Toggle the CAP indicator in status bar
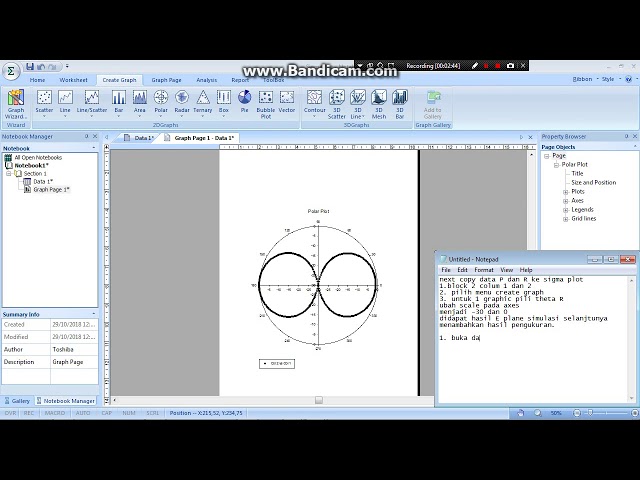 tap(107, 413)
